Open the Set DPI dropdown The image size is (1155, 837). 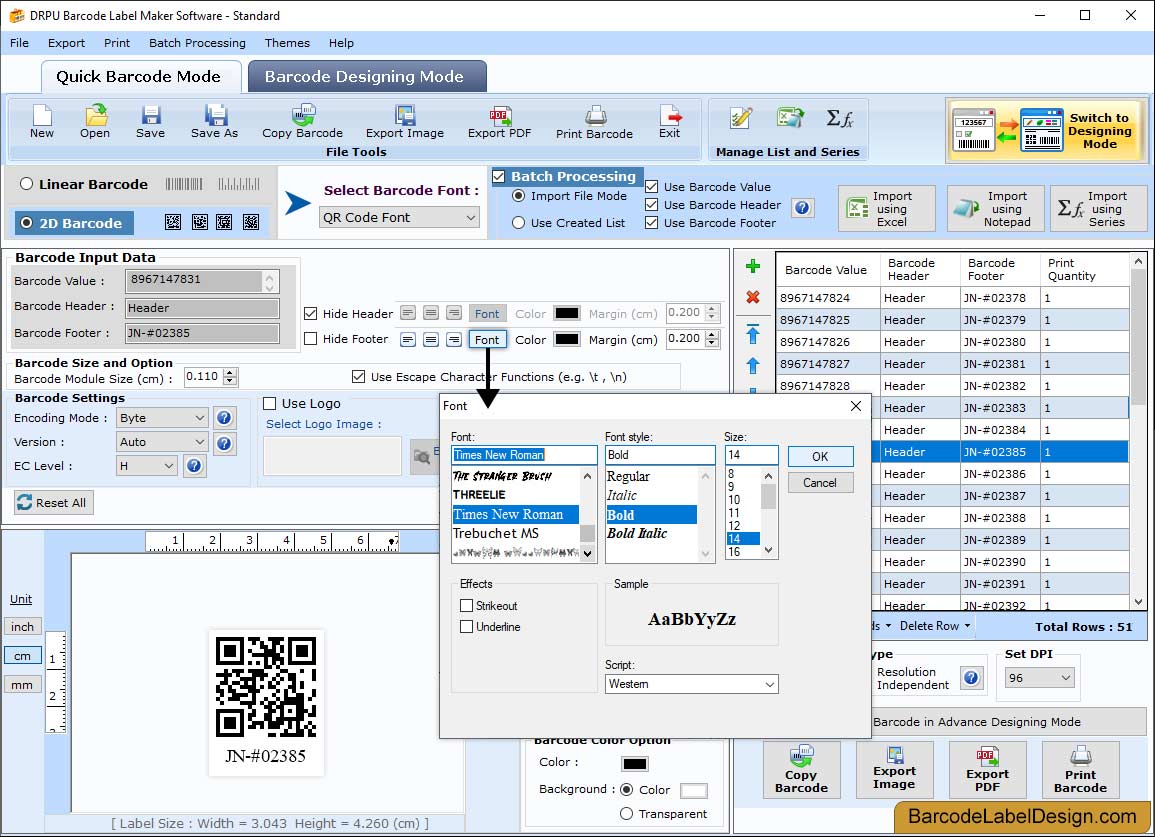1039,678
